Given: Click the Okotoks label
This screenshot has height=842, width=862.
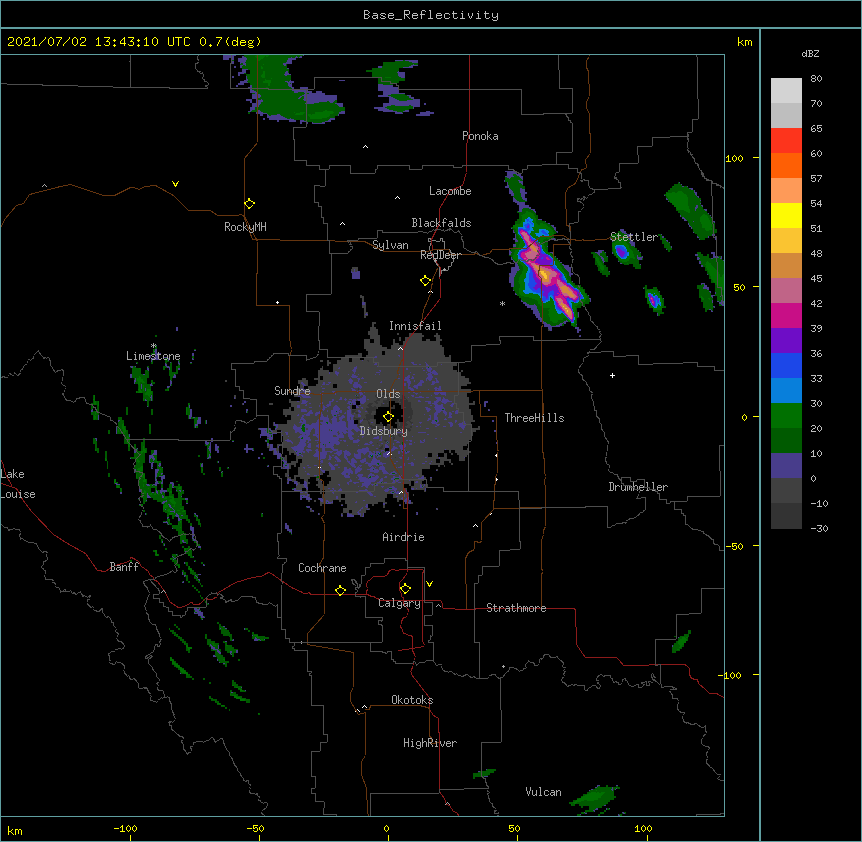Looking at the screenshot, I should click(412, 700).
